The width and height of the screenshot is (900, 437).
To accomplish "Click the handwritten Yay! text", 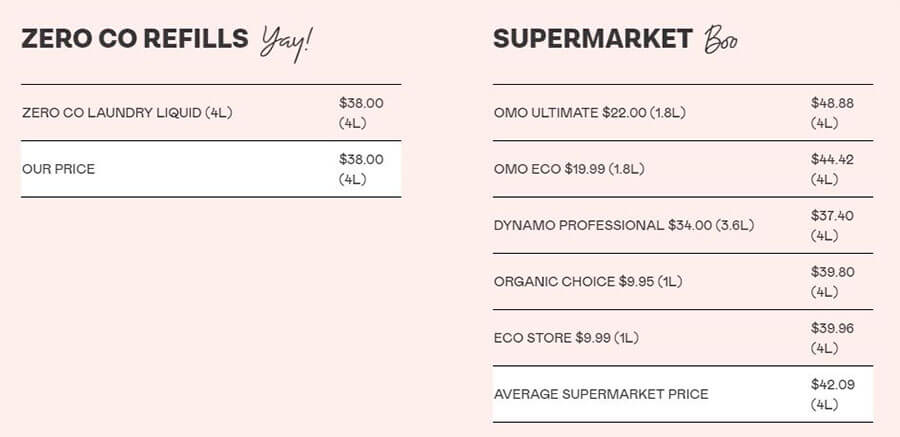I will (x=287, y=44).
